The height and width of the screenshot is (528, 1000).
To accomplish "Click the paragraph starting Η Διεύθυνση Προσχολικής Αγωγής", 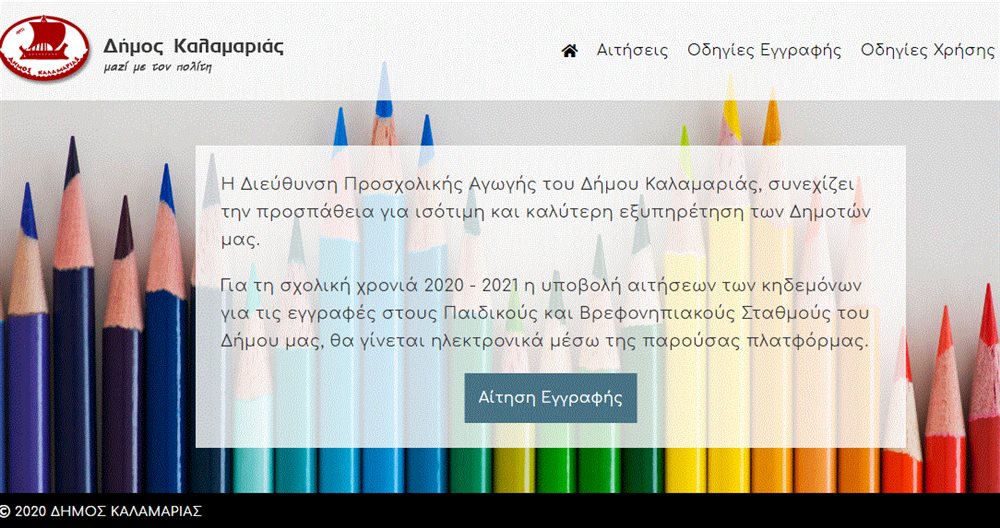I will click(x=545, y=212).
